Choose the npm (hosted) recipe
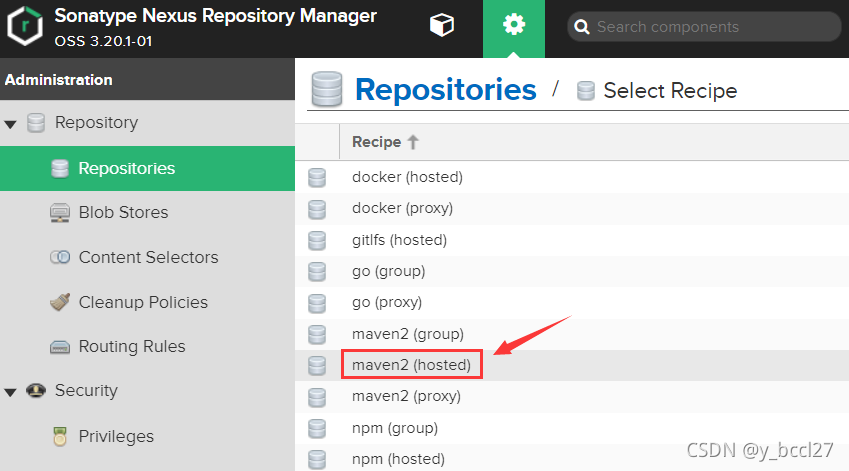 point(399,459)
